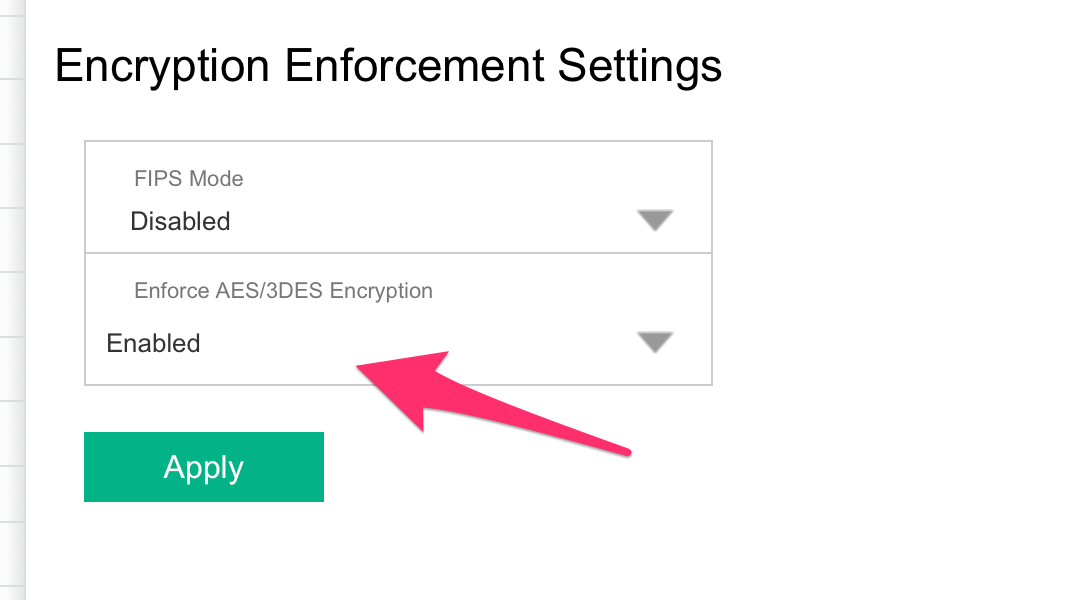Expand the FIPS Mode dropdown
The image size is (1086, 600).
(x=398, y=197)
